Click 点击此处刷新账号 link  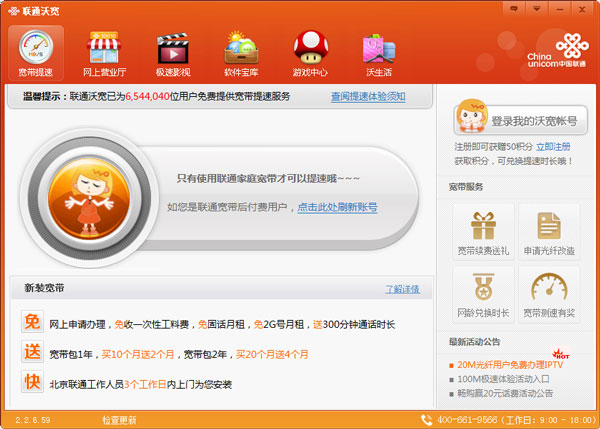[338, 207]
